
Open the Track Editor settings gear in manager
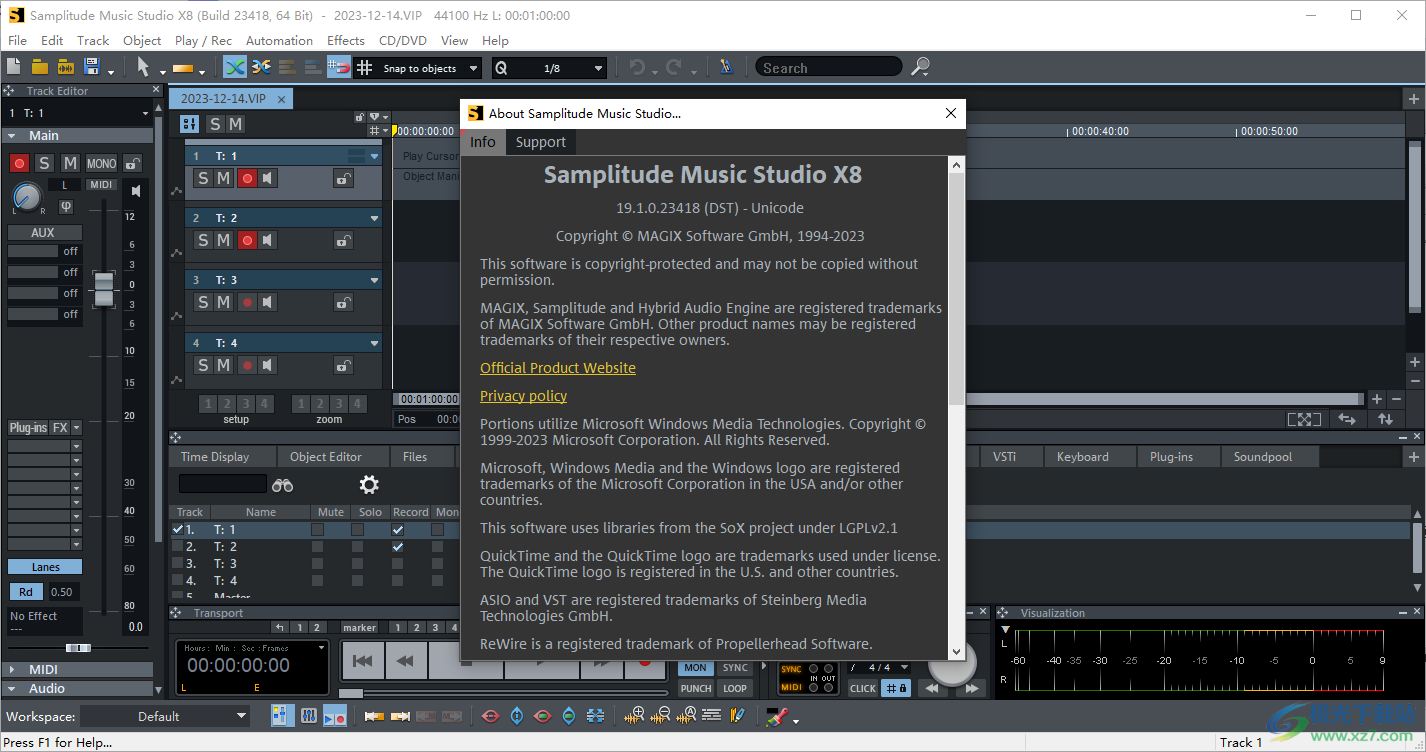[x=368, y=484]
